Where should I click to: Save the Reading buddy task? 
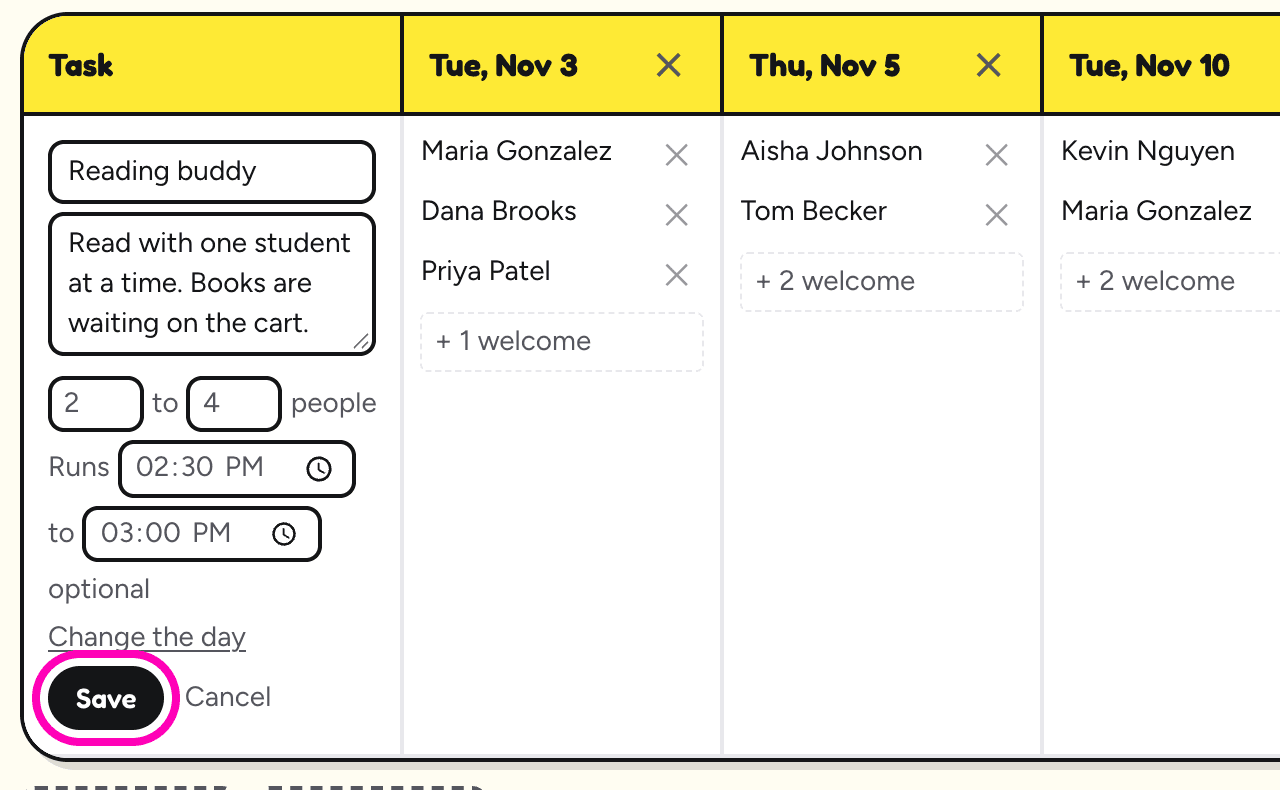click(106, 698)
